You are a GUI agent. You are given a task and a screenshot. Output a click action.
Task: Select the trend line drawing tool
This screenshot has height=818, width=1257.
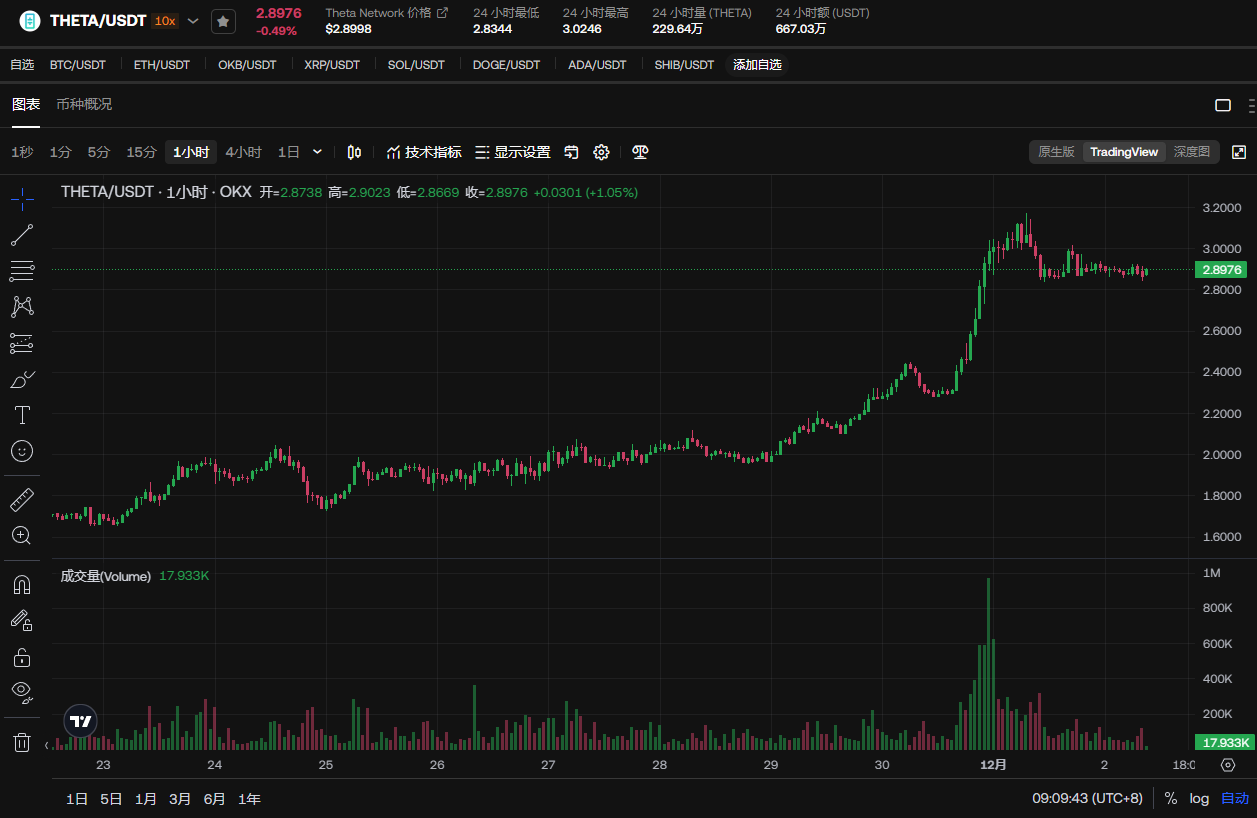(22, 235)
